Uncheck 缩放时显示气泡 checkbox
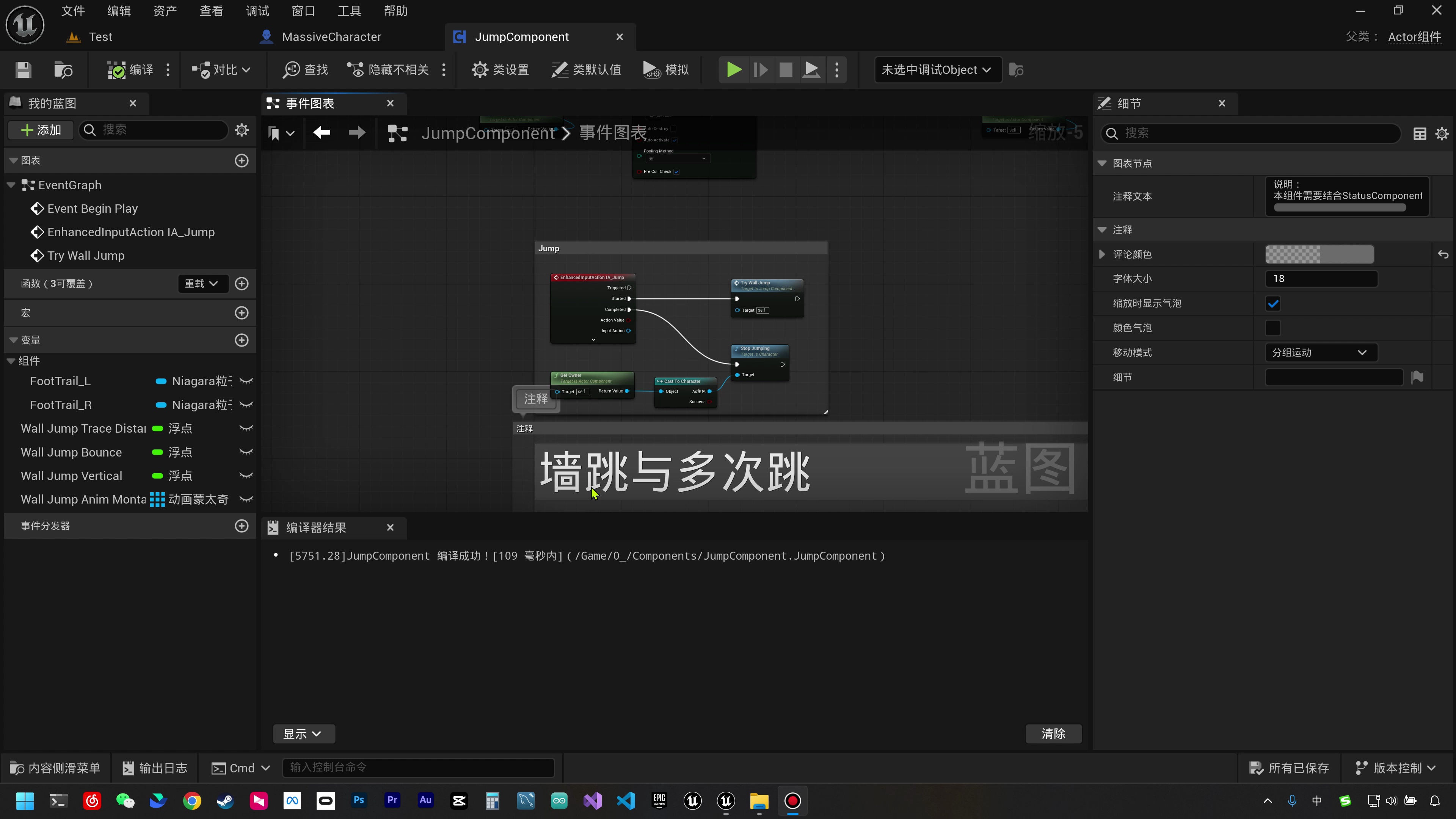The height and width of the screenshot is (819, 1456). point(1273,303)
